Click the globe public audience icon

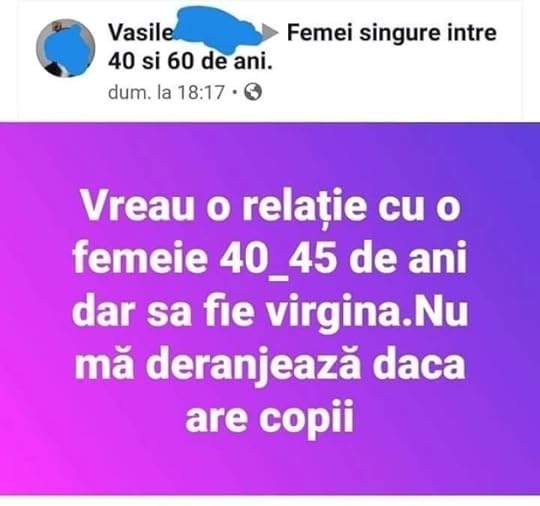253,92
